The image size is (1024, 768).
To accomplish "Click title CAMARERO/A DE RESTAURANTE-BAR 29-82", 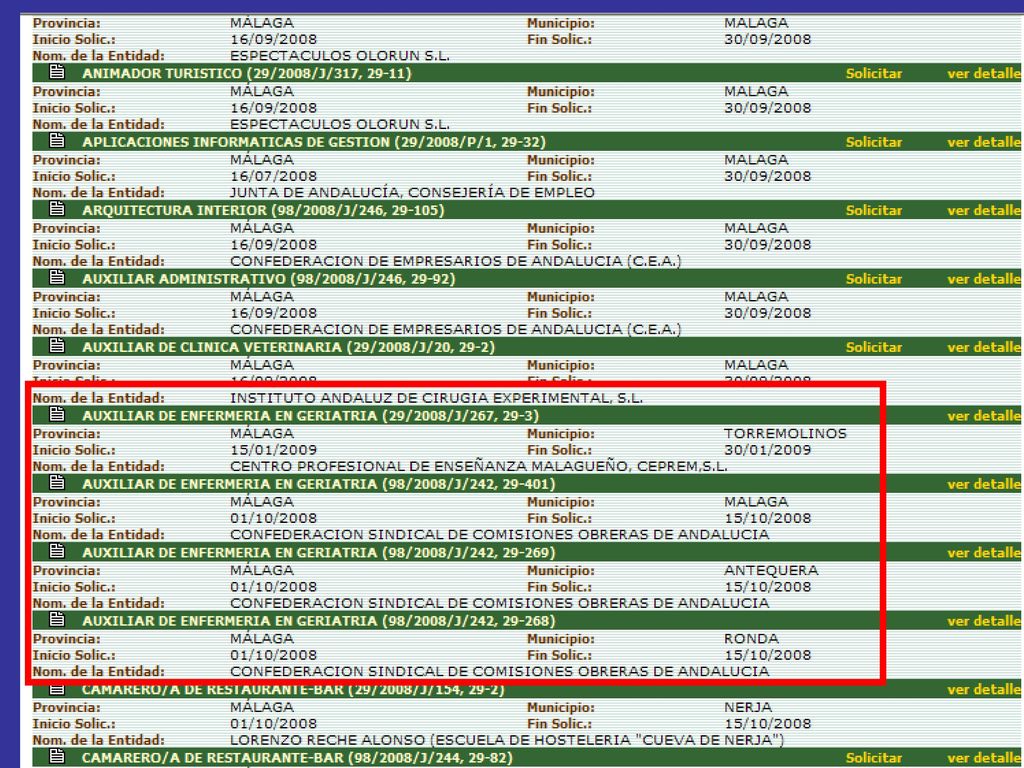I will click(297, 758).
